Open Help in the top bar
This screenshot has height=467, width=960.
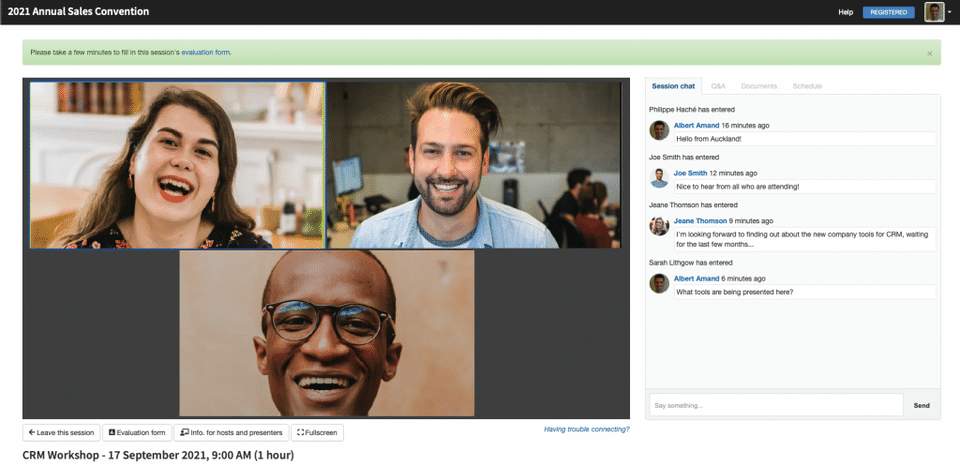tap(846, 12)
